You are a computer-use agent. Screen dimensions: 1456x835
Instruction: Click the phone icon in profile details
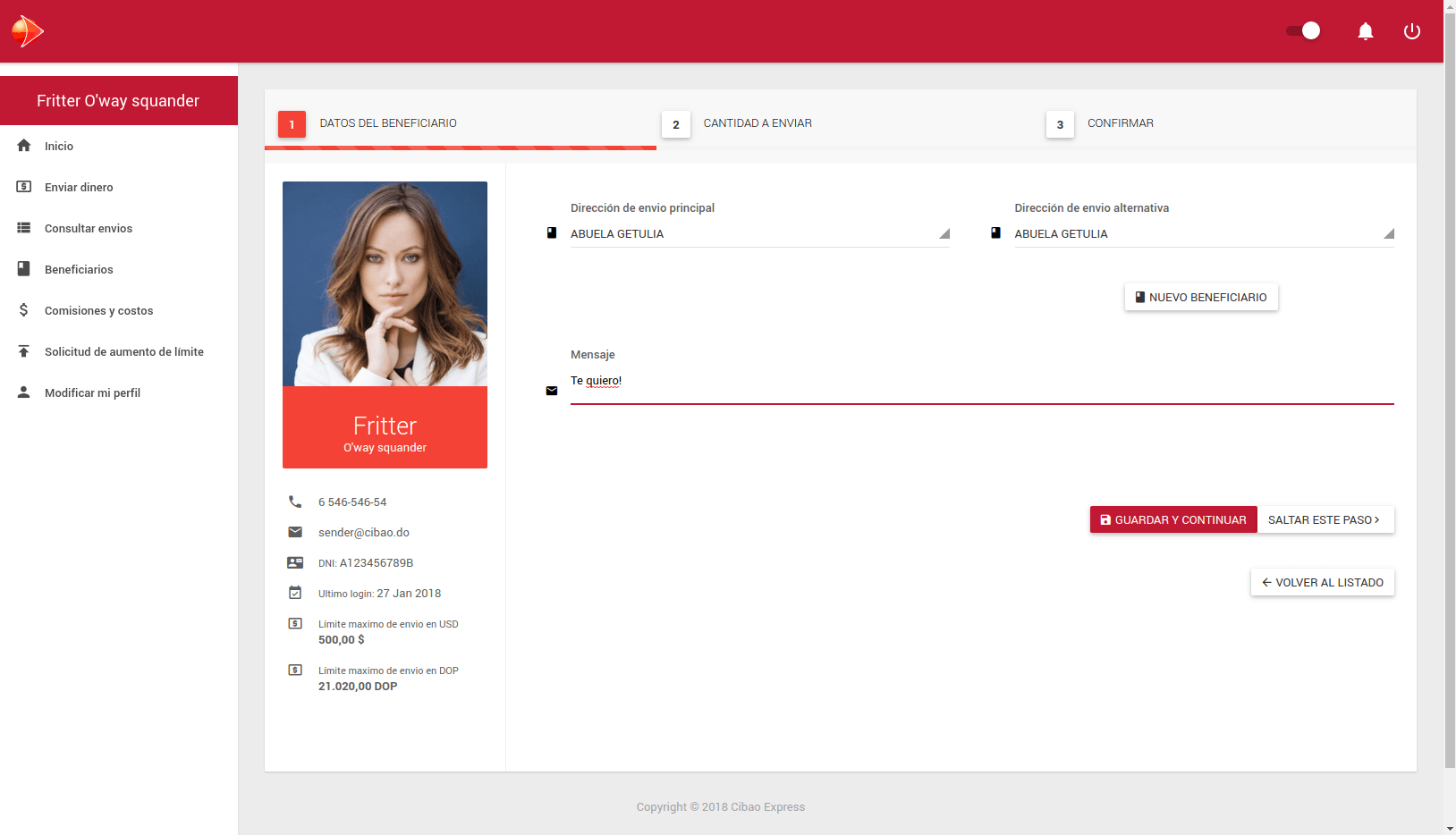[295, 502]
